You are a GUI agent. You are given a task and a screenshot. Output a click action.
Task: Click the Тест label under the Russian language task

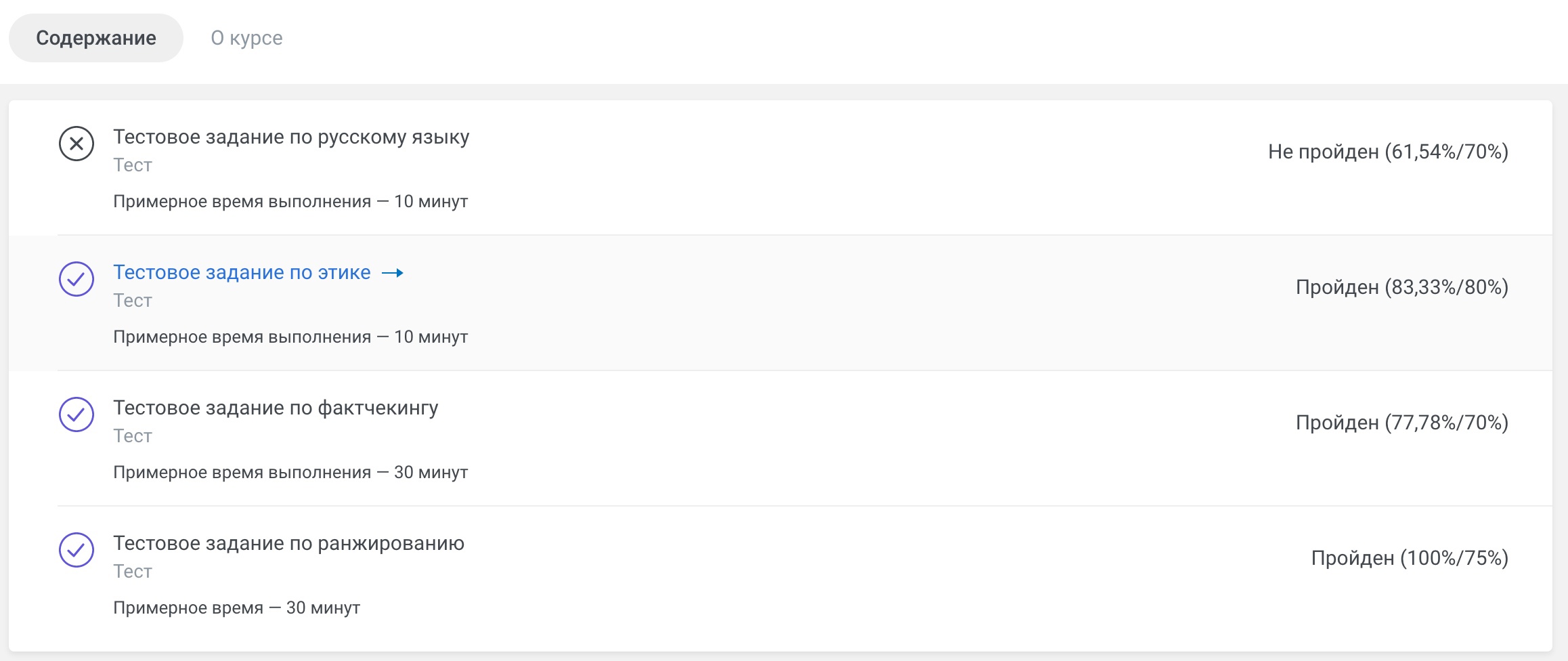133,165
